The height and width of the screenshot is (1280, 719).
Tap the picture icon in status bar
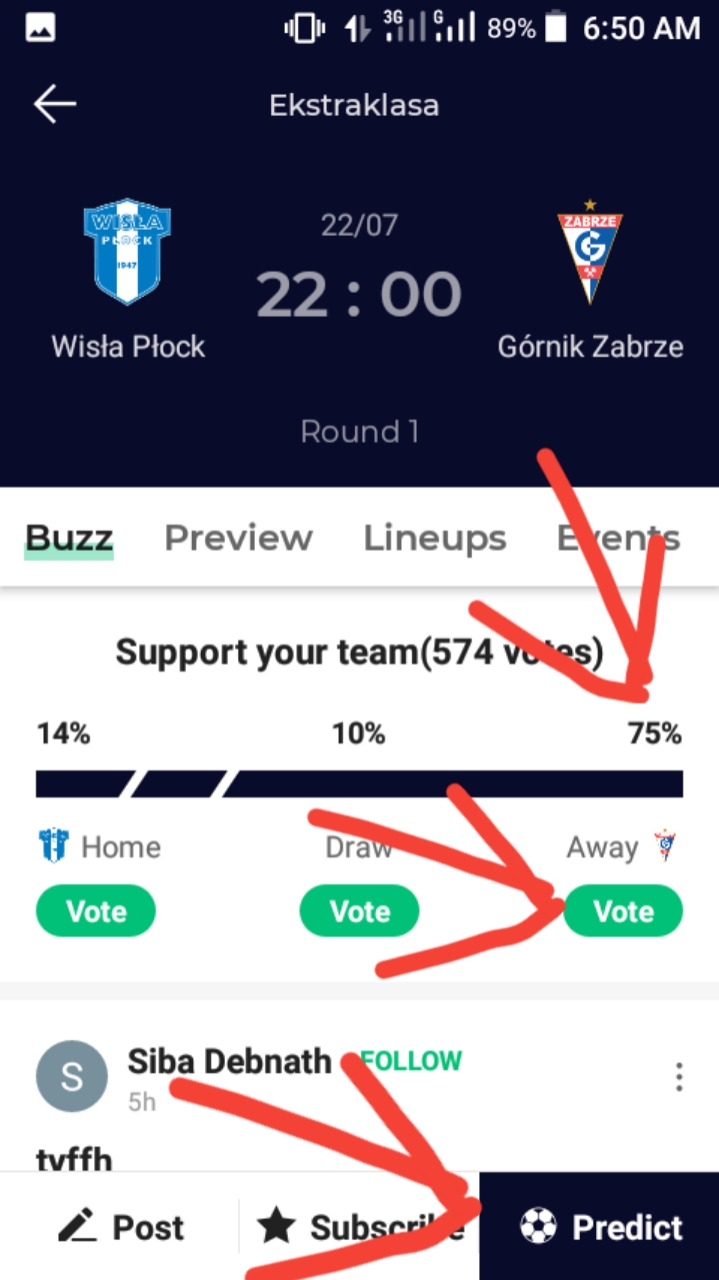pos(41,29)
